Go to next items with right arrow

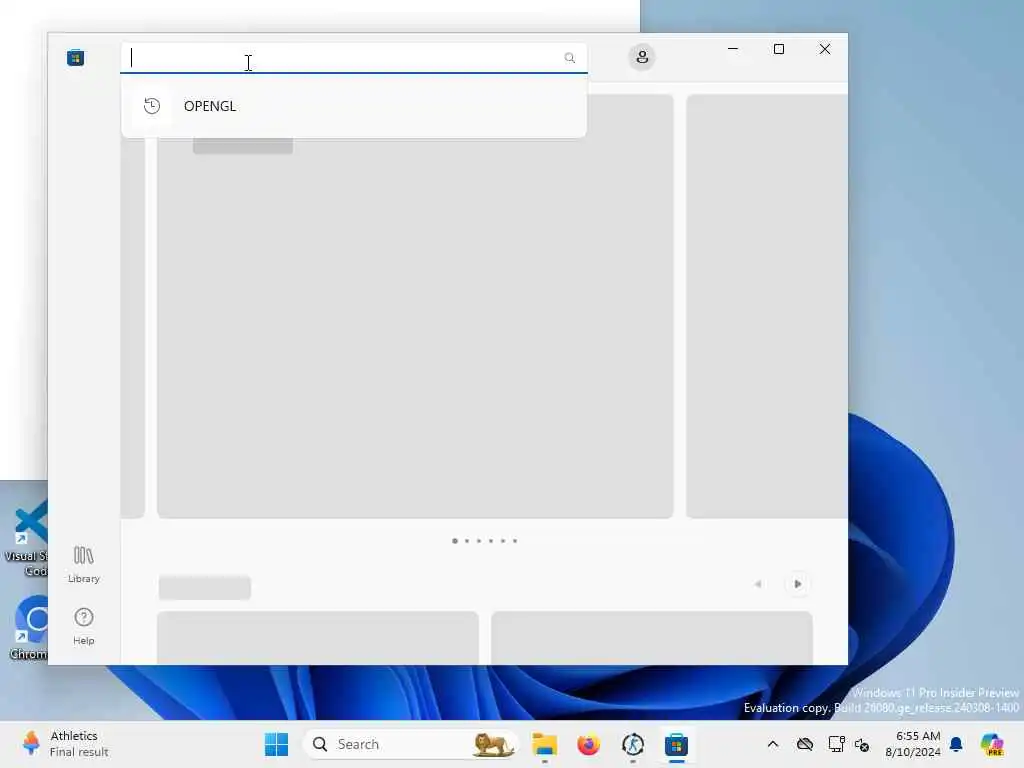(797, 584)
